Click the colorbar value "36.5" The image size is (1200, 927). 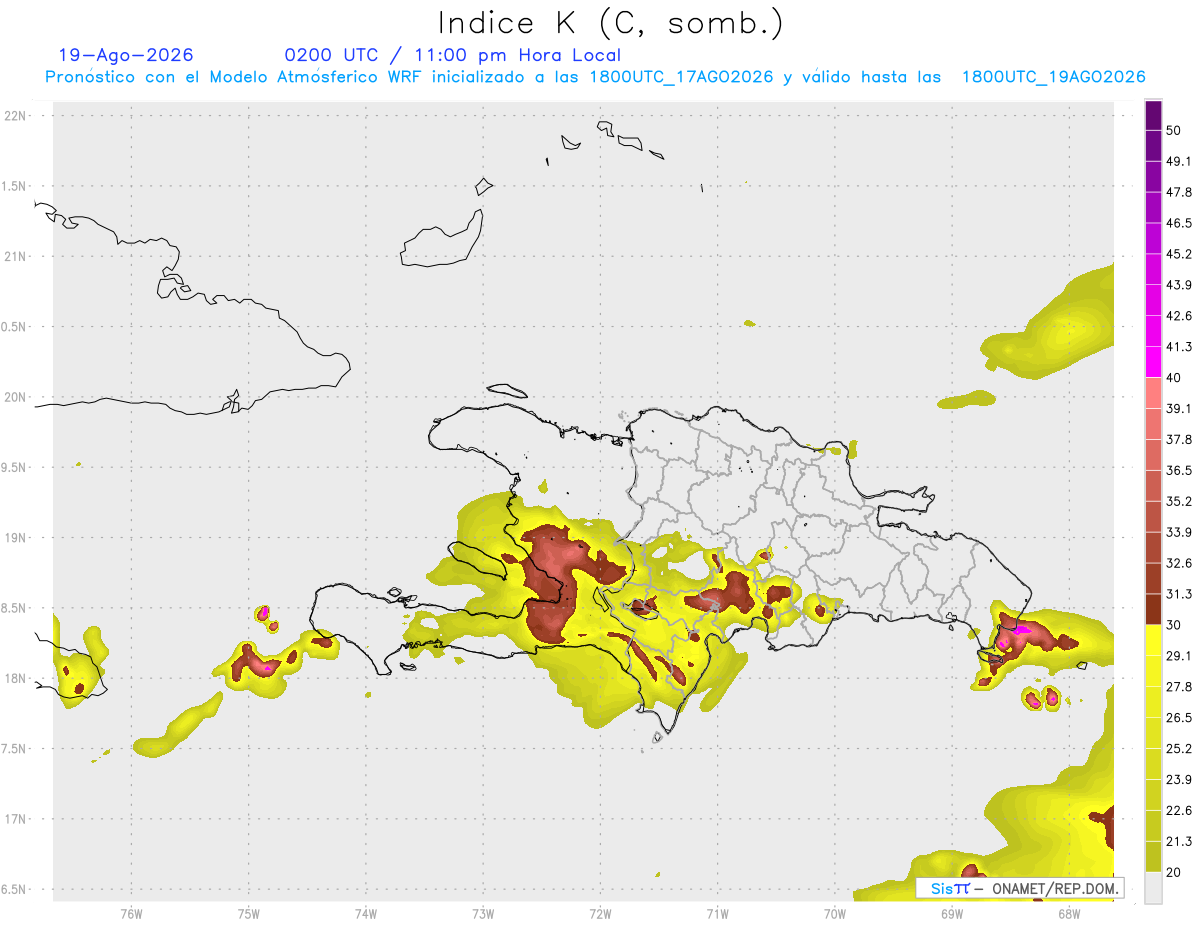pyautogui.click(x=1179, y=470)
